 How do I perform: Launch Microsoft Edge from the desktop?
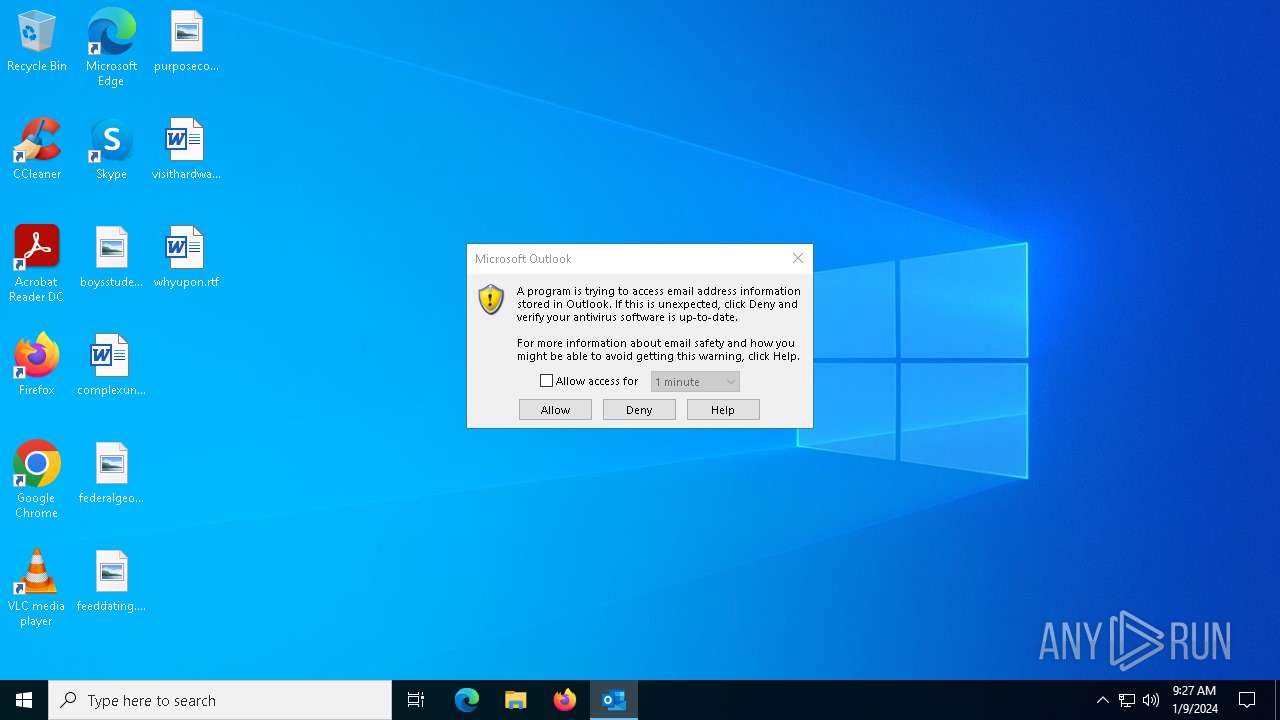pyautogui.click(x=111, y=47)
